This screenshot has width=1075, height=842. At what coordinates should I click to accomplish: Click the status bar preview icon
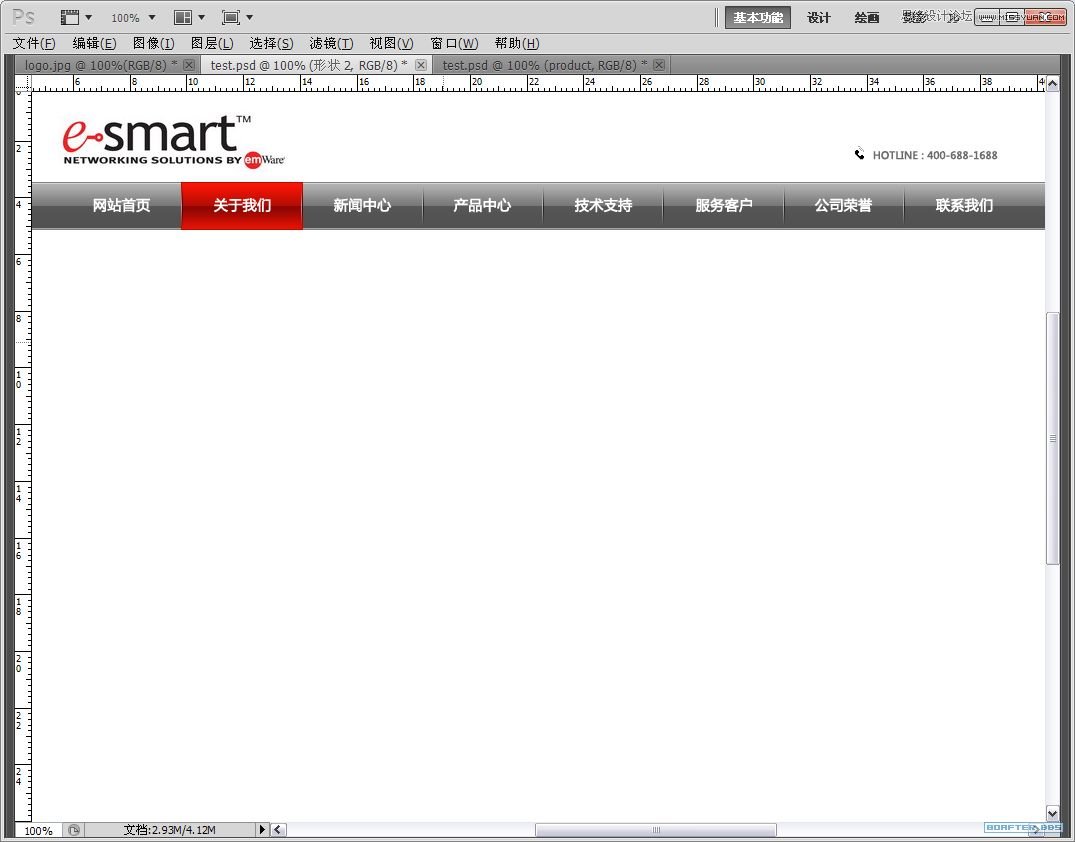74,830
